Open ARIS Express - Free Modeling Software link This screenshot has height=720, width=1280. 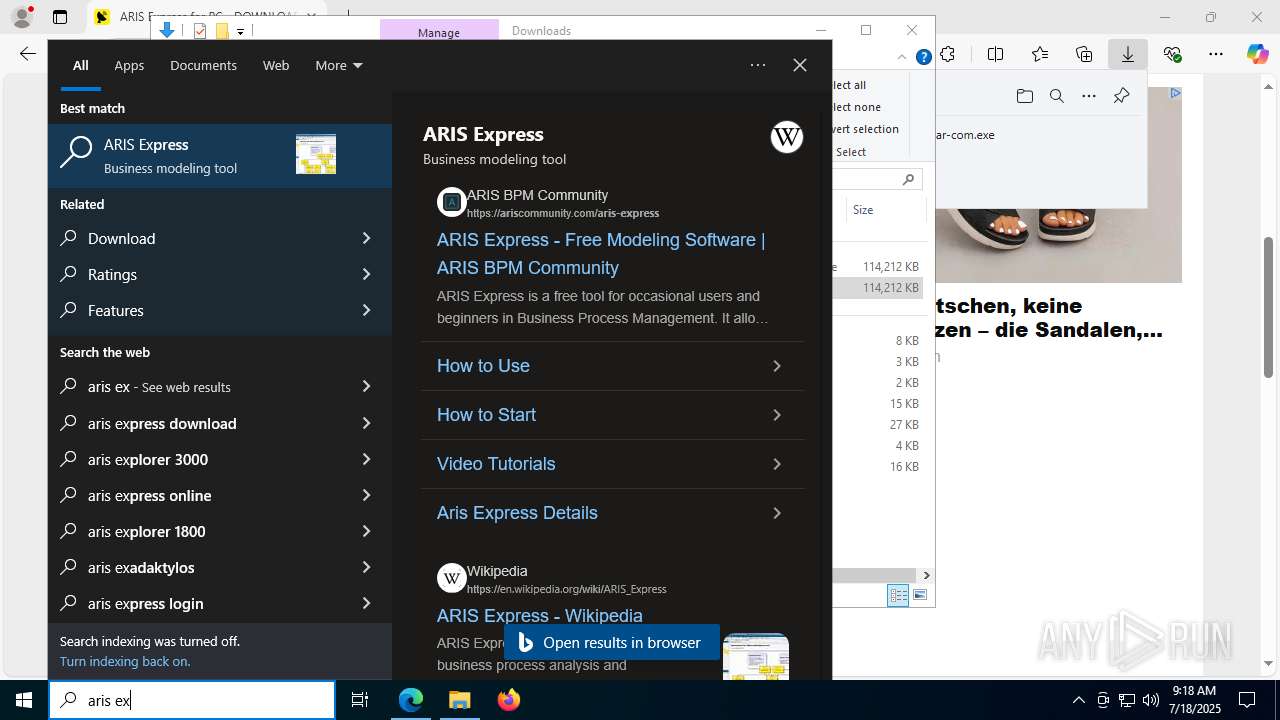pyautogui.click(x=601, y=254)
